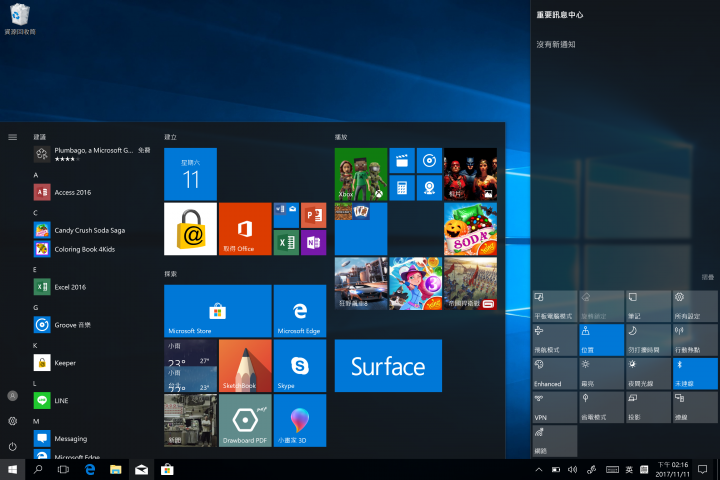Launch the small PowerPoint tile

314,215
